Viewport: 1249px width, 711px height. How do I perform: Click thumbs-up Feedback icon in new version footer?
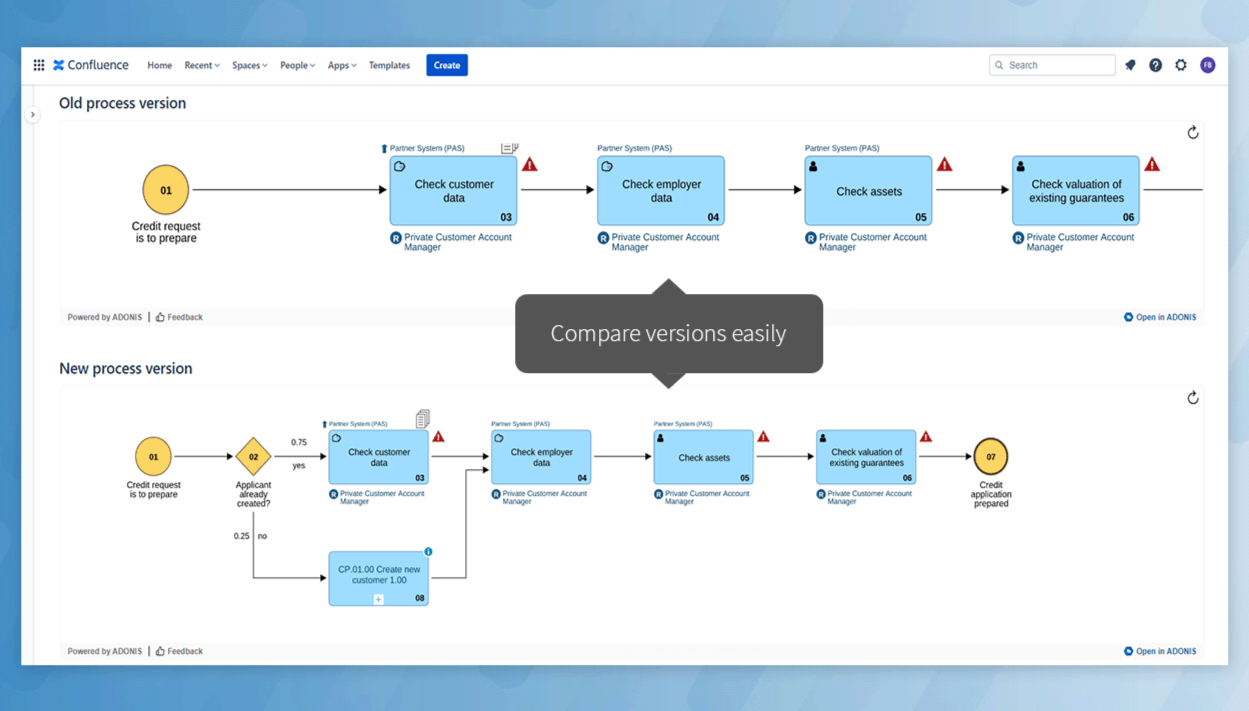160,651
